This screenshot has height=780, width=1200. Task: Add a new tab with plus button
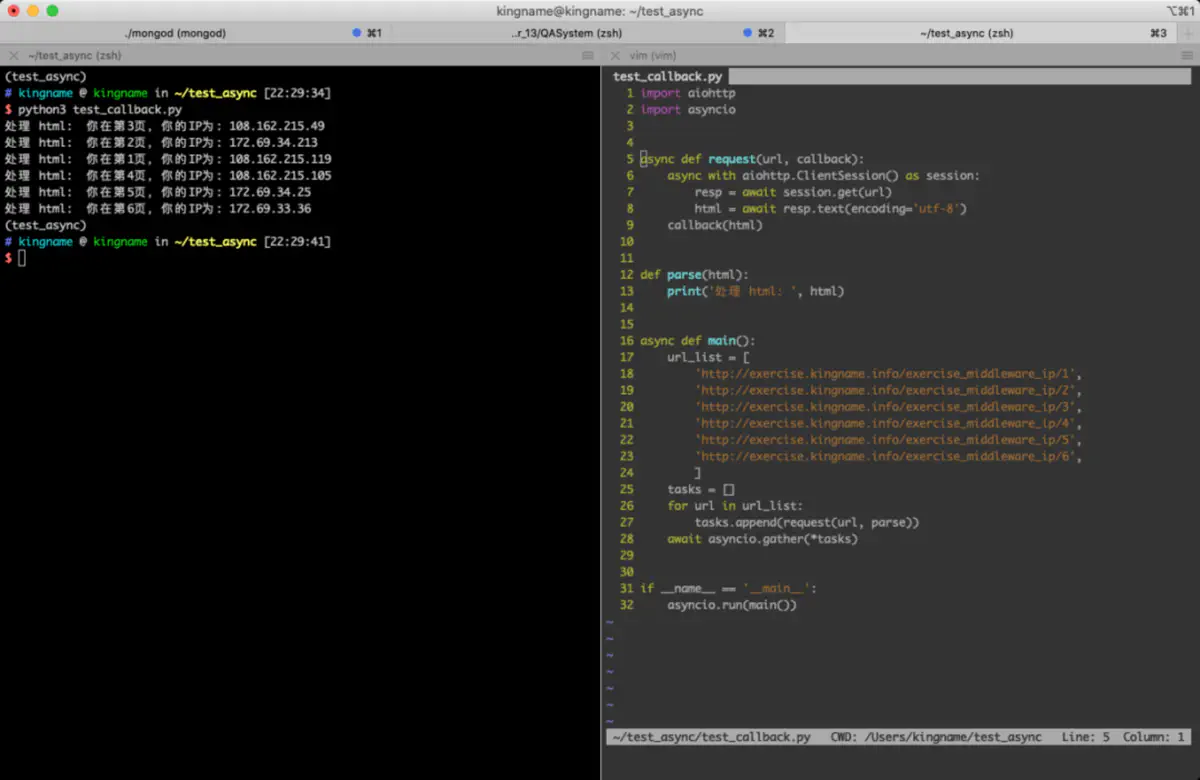[1188, 33]
